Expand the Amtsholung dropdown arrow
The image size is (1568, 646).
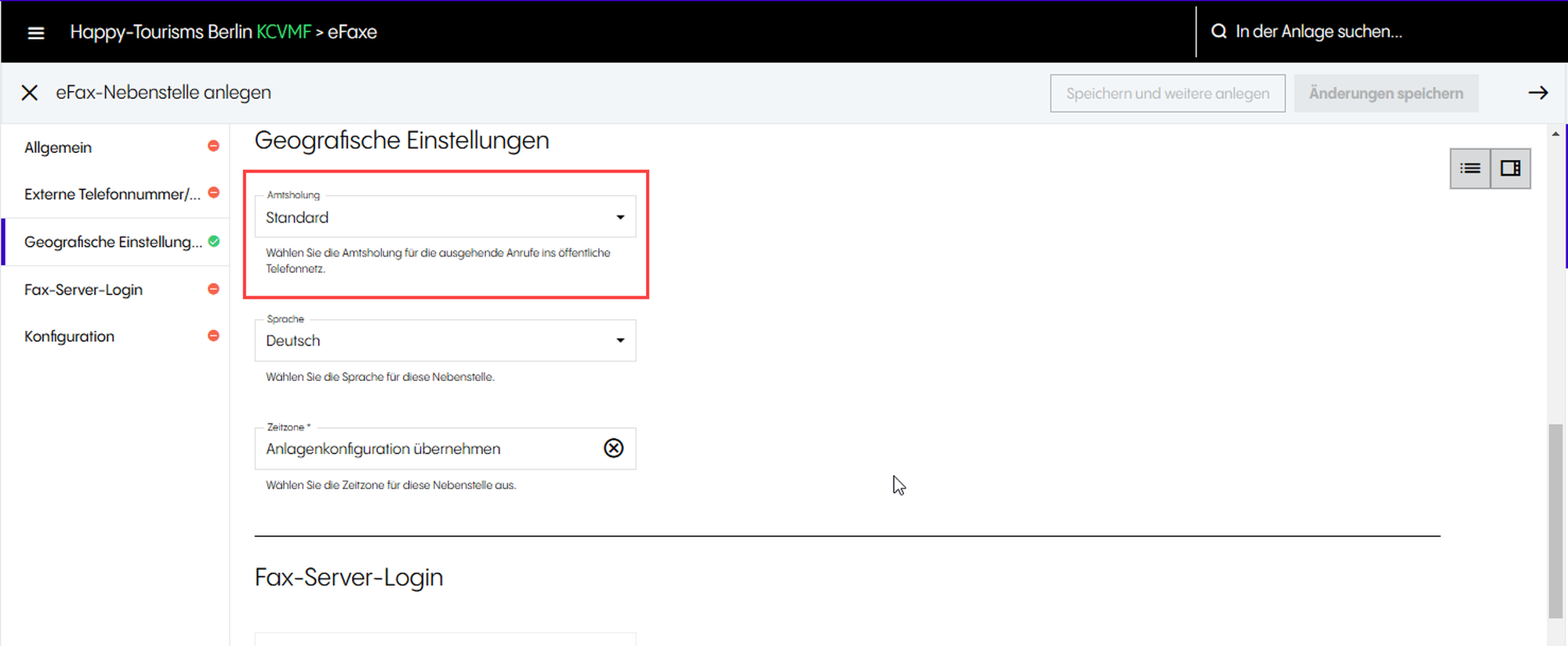pos(620,217)
